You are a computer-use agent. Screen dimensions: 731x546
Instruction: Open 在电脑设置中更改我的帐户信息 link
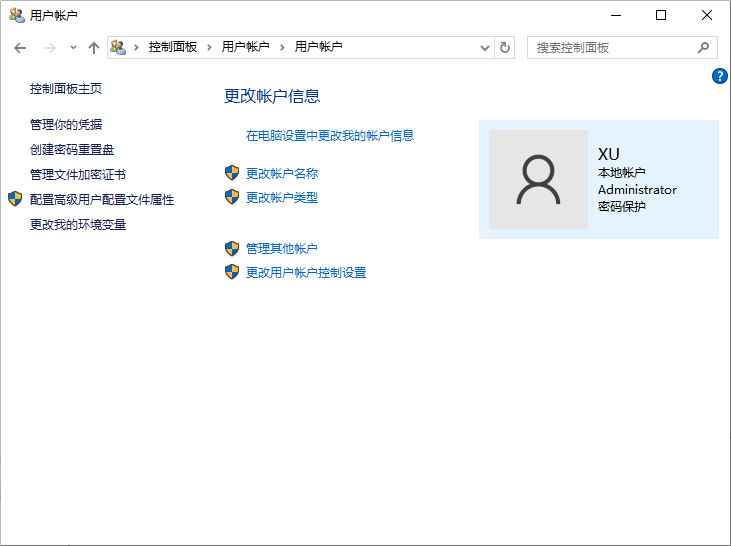pos(330,136)
